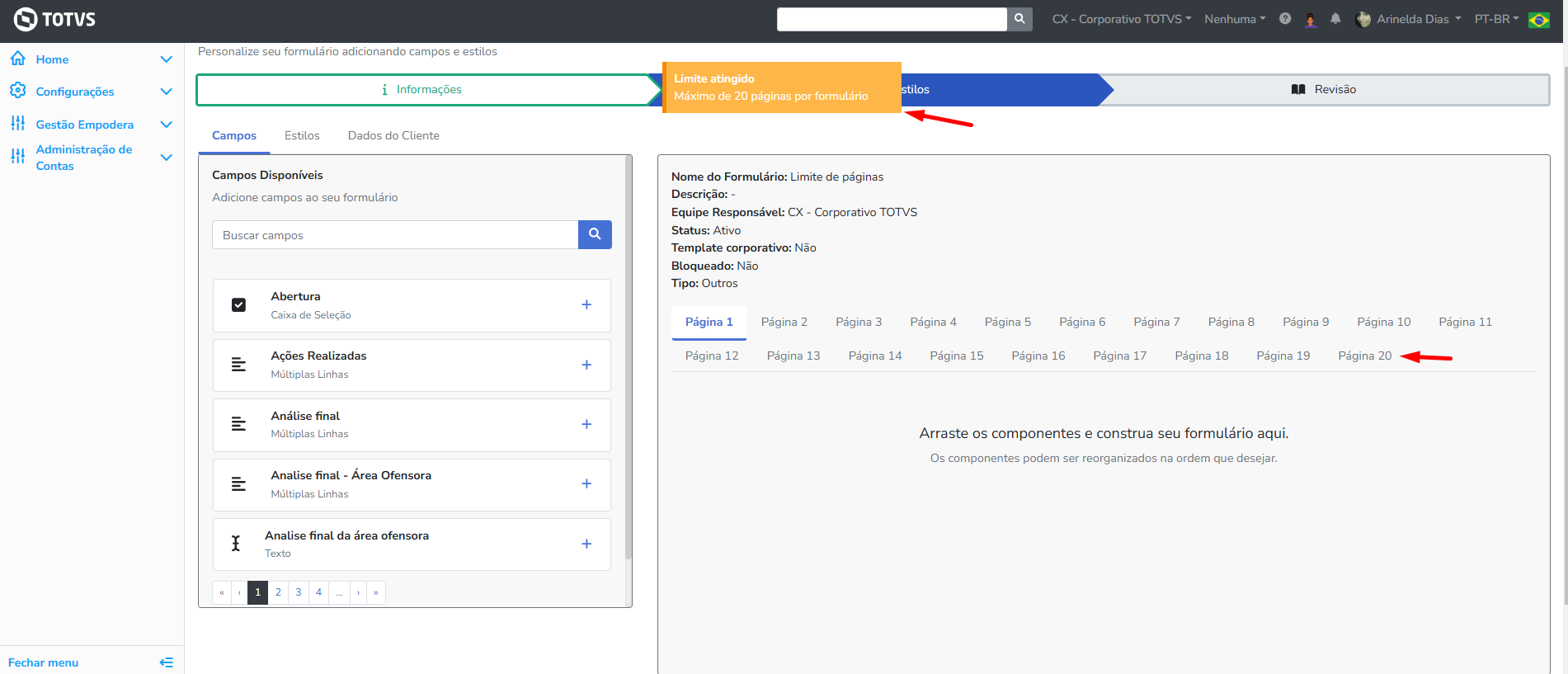Click the assistant avatar icon near the bell
The image size is (1568, 674).
click(x=1311, y=19)
